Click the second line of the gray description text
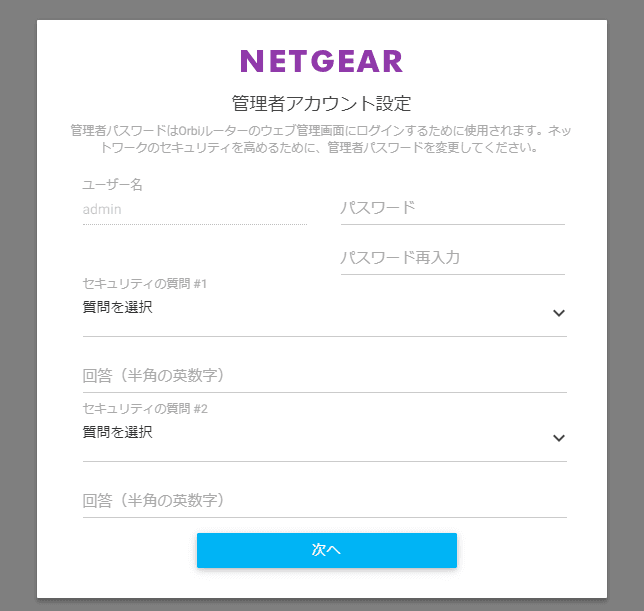Screen dimensions: 644x611 [321, 147]
